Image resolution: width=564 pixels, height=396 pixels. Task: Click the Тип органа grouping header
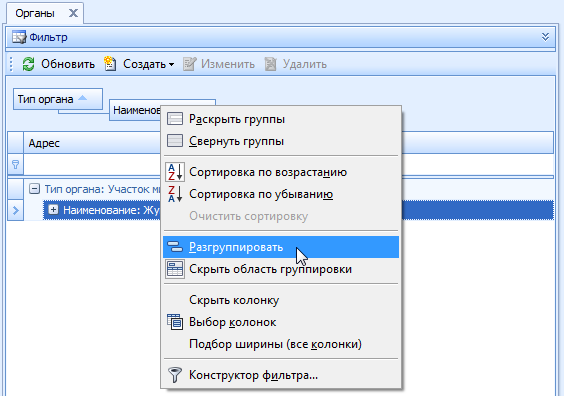(58, 99)
